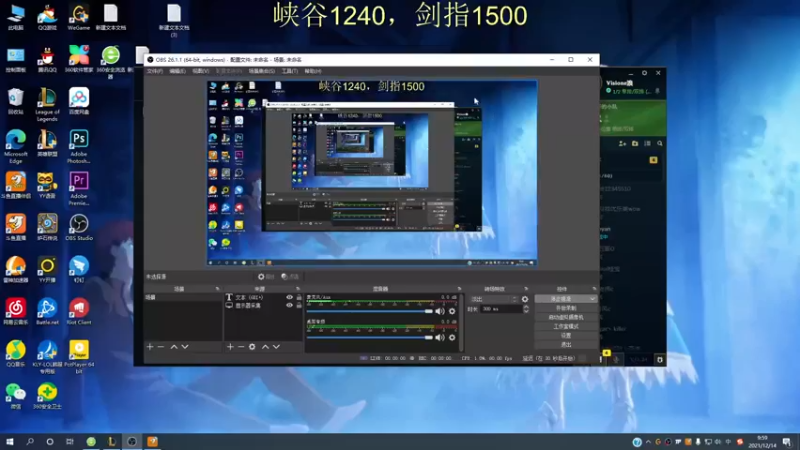Screen dimensions: 800x450
Task: Expand the arrow beside 停止推流
Action: coord(592,299)
